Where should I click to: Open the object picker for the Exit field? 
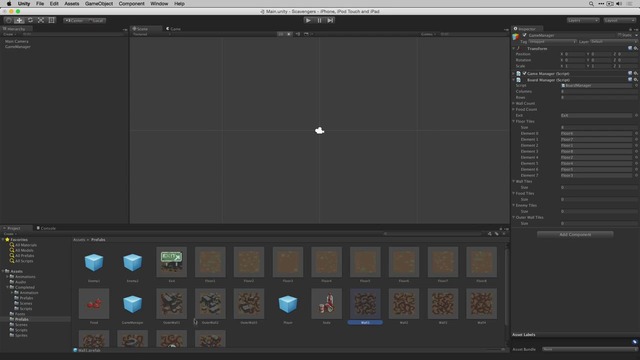[636, 116]
